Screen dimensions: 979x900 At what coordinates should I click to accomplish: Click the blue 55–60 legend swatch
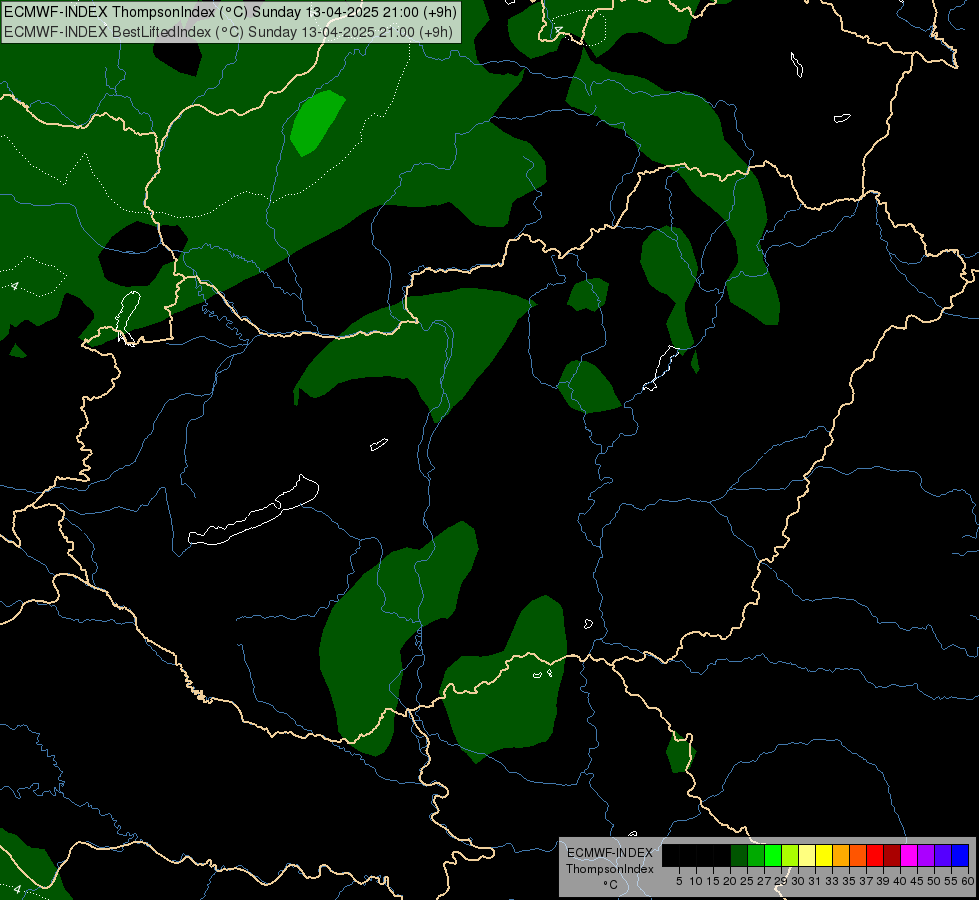click(x=960, y=855)
